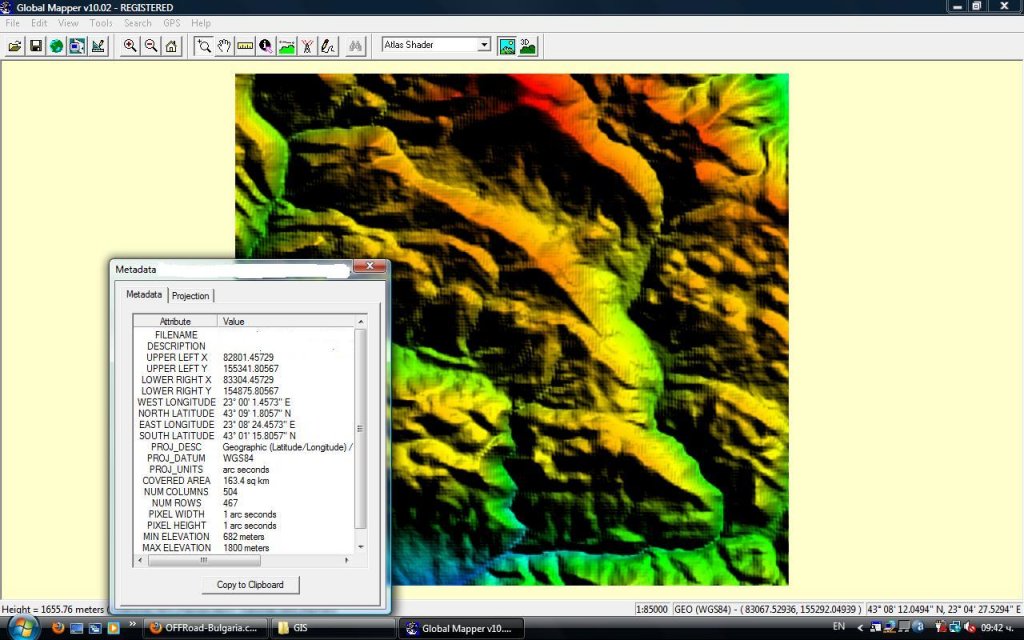Show the 3D view button
The image size is (1024, 640).
527,45
